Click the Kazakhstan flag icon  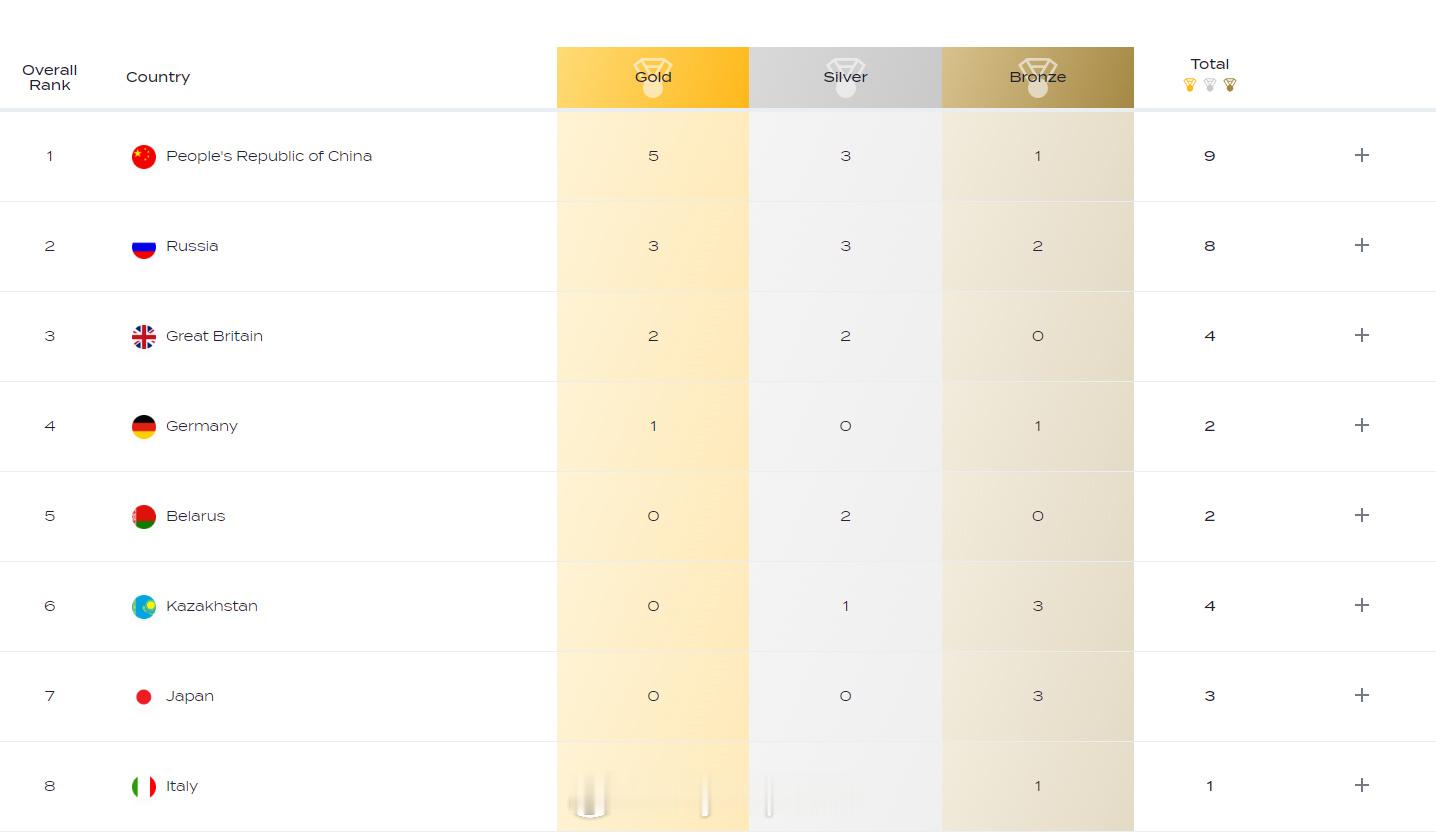click(144, 606)
